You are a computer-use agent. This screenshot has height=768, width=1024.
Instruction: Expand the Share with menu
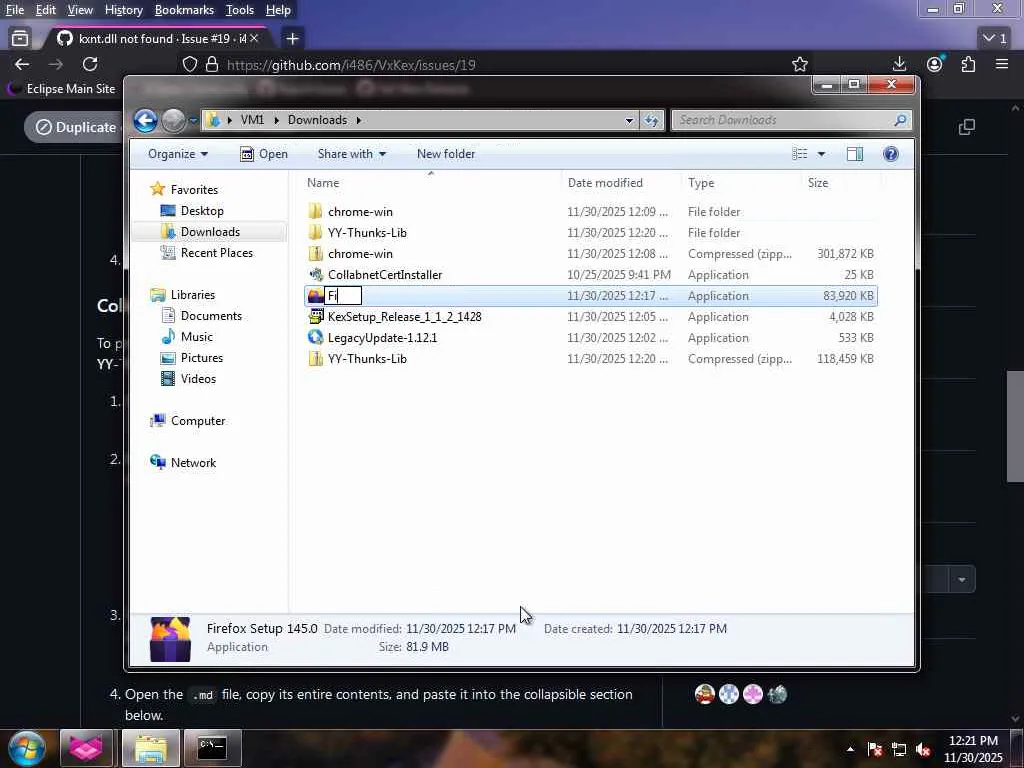point(351,154)
